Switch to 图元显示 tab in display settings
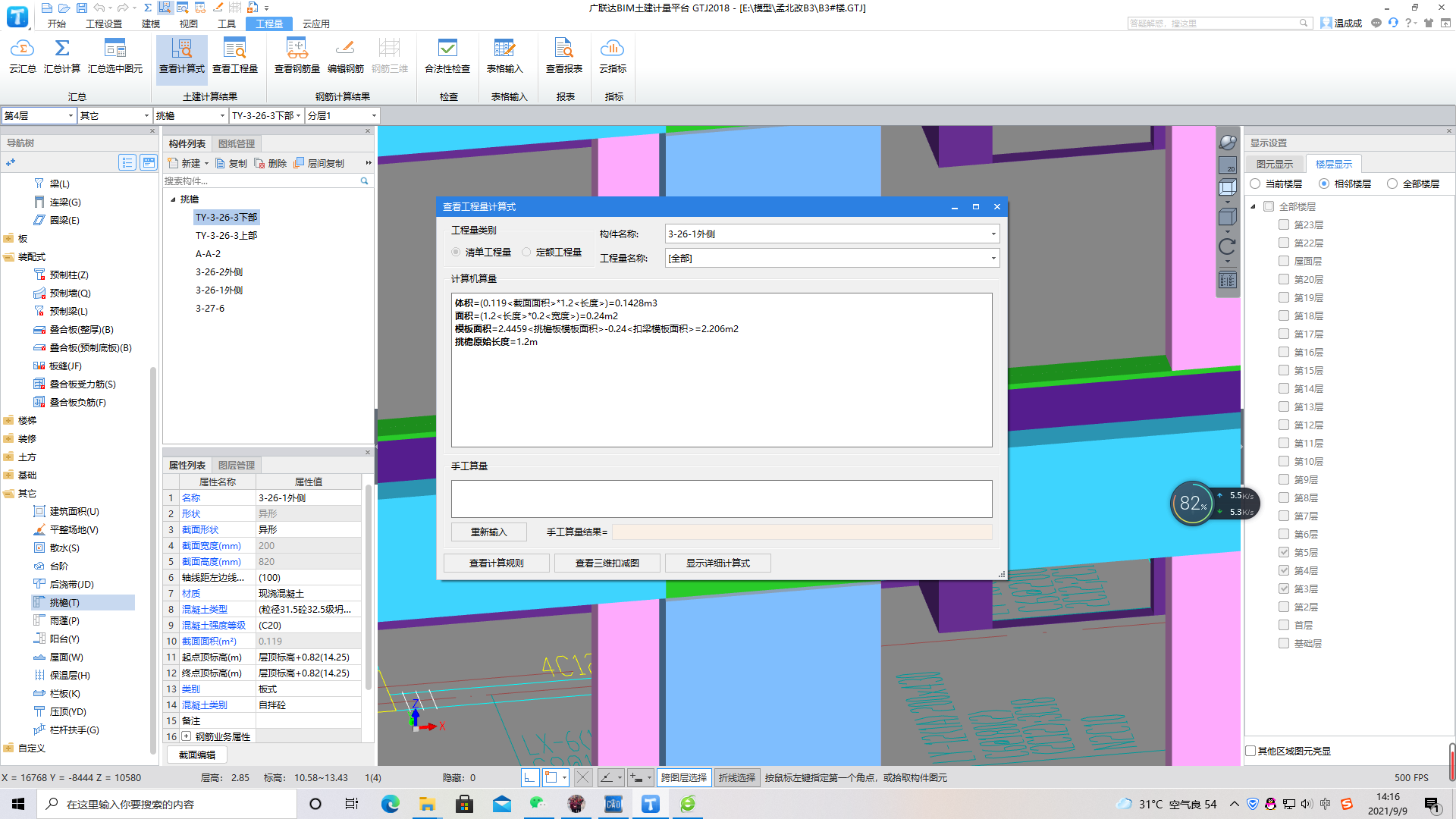Screen dimensions: 1456x819 1275,164
